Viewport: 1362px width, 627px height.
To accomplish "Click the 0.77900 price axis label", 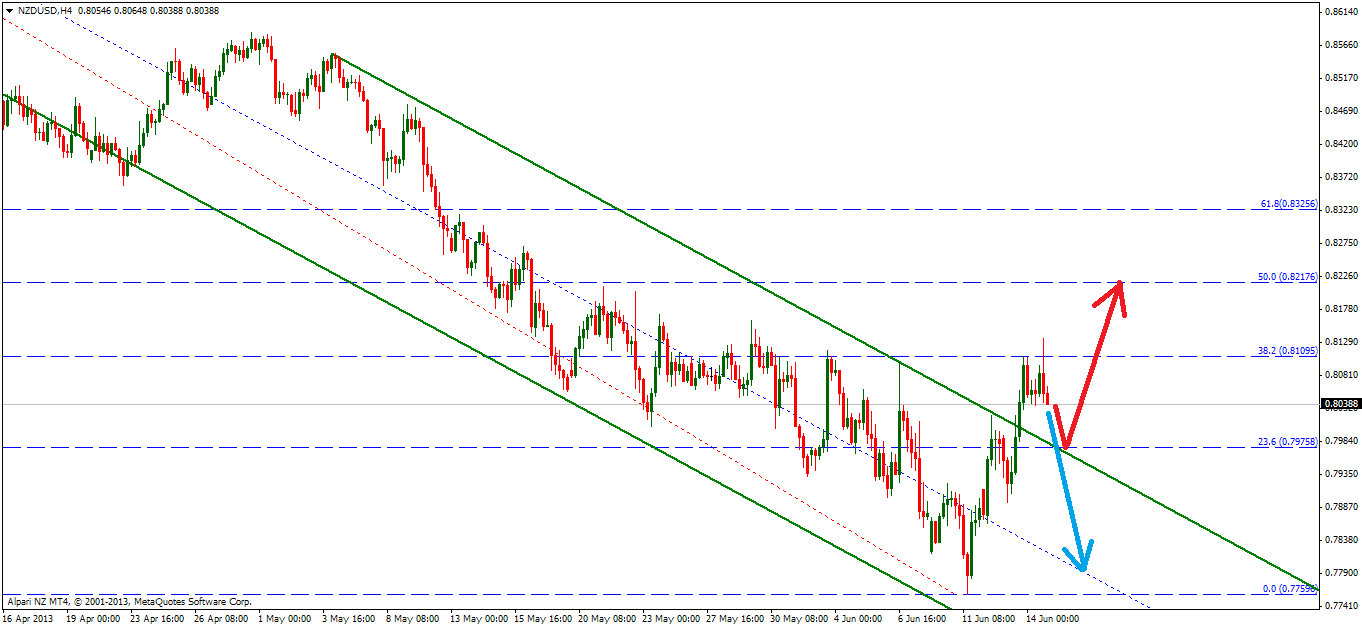I will point(1339,573).
